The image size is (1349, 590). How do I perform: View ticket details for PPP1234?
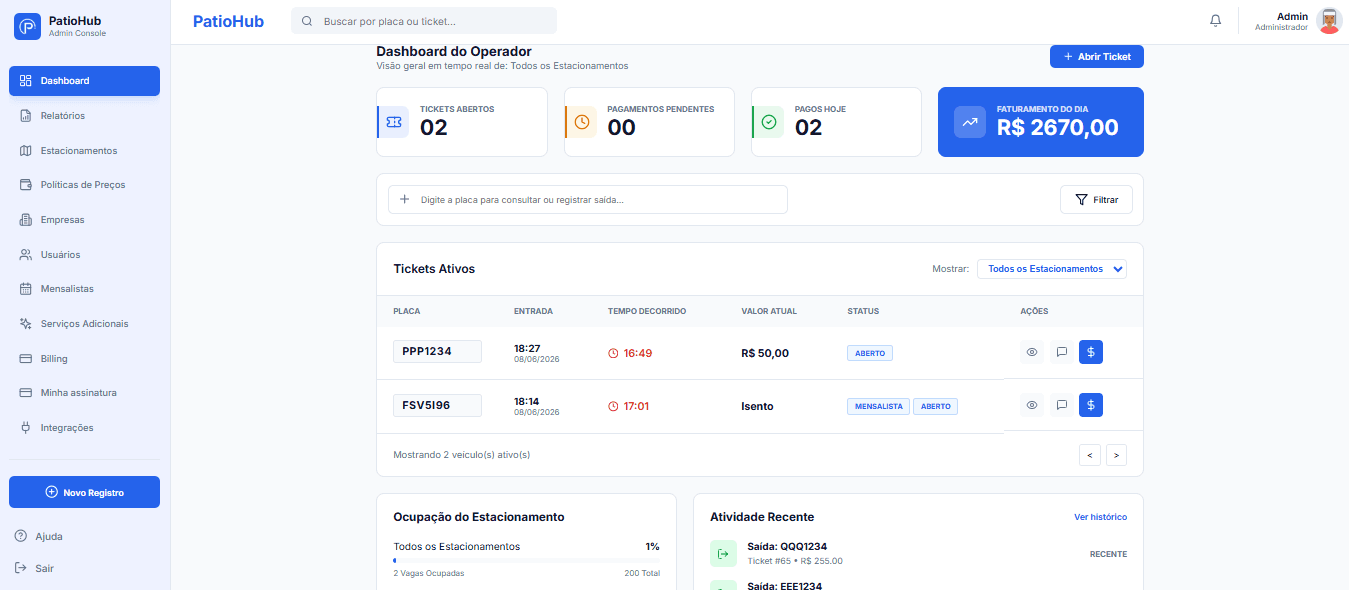(1032, 352)
